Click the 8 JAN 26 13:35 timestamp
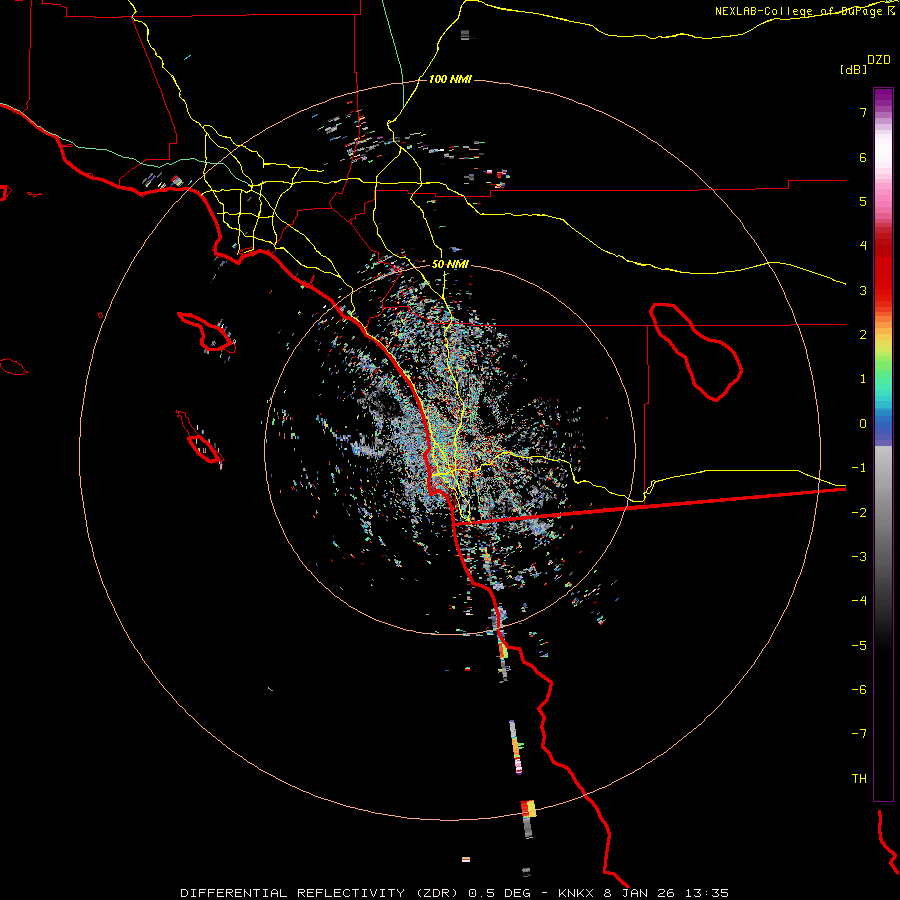 pos(666,893)
